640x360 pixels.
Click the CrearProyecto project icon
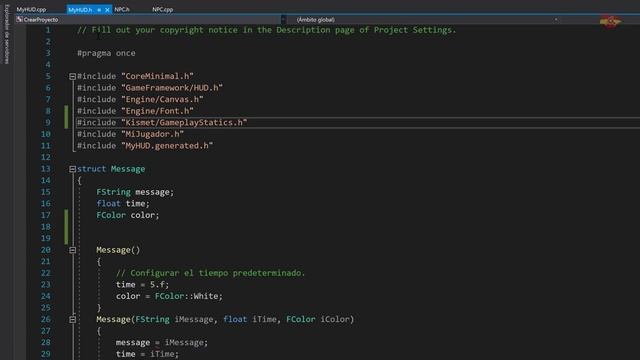coord(19,19)
